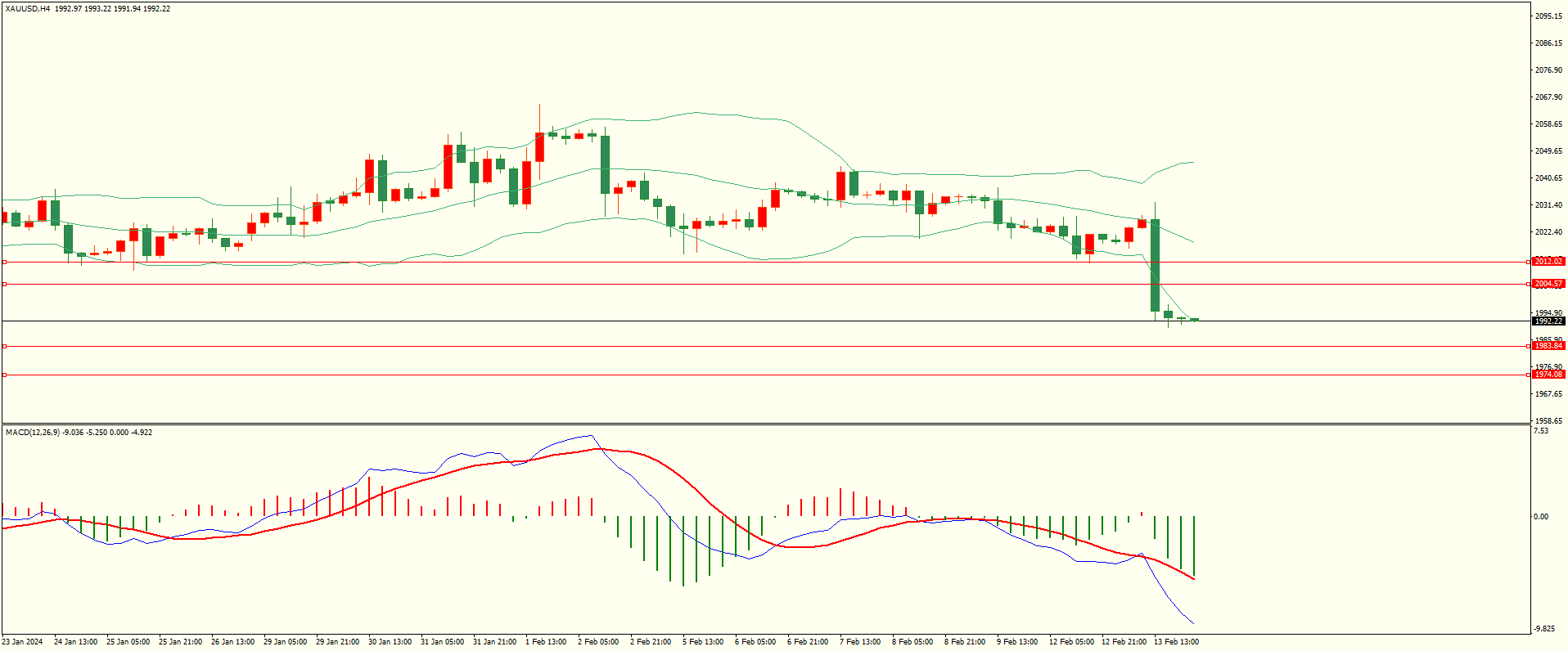Click the 2086.15 price scale label
Viewport: 1568px width, 651px height.
pos(1548,43)
